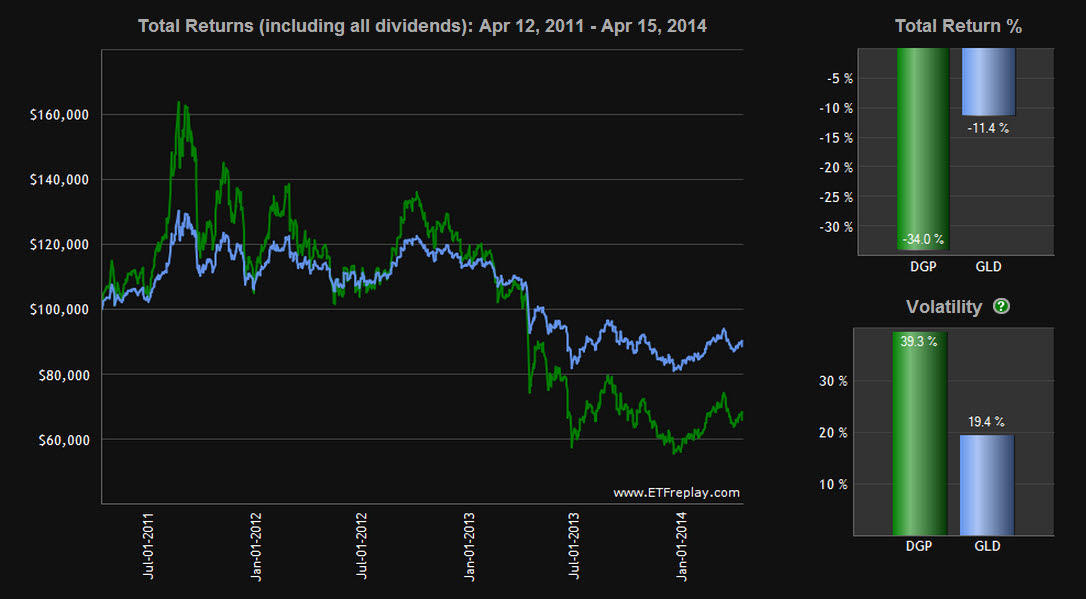The image size is (1086, 599).
Task: Click the Volatility panel heading text
Action: click(x=943, y=307)
